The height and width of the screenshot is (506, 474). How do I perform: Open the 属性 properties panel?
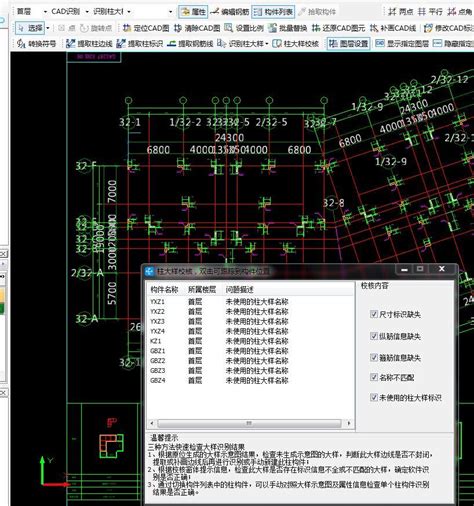click(193, 12)
